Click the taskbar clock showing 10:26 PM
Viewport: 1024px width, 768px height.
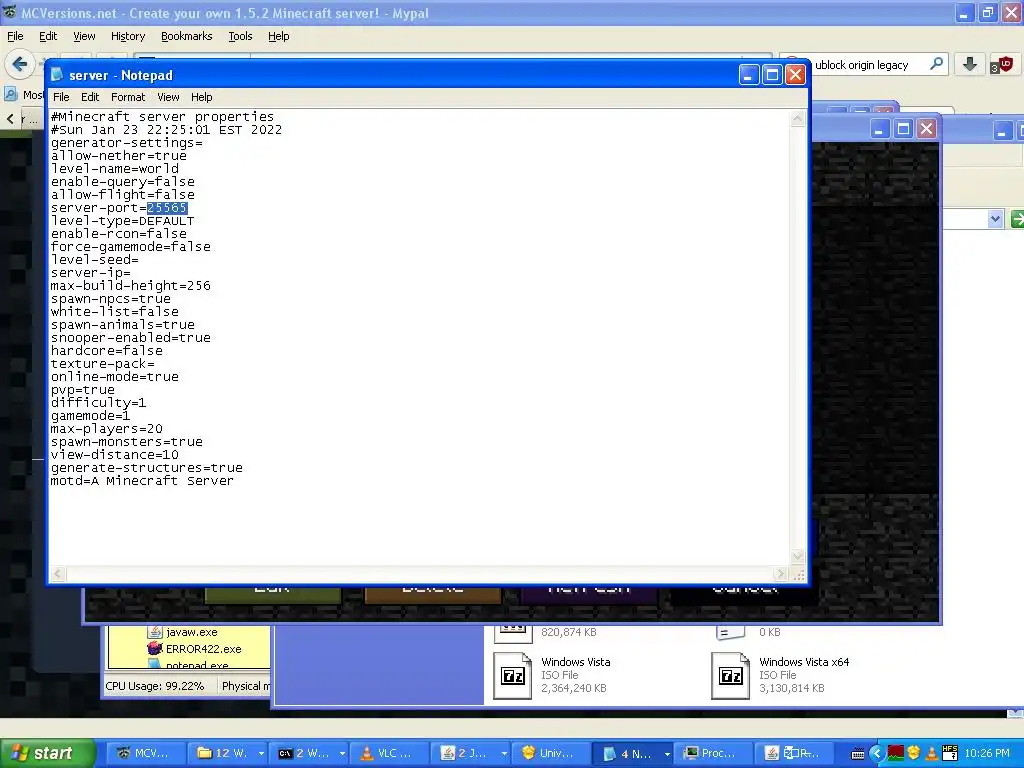pyautogui.click(x=987, y=753)
